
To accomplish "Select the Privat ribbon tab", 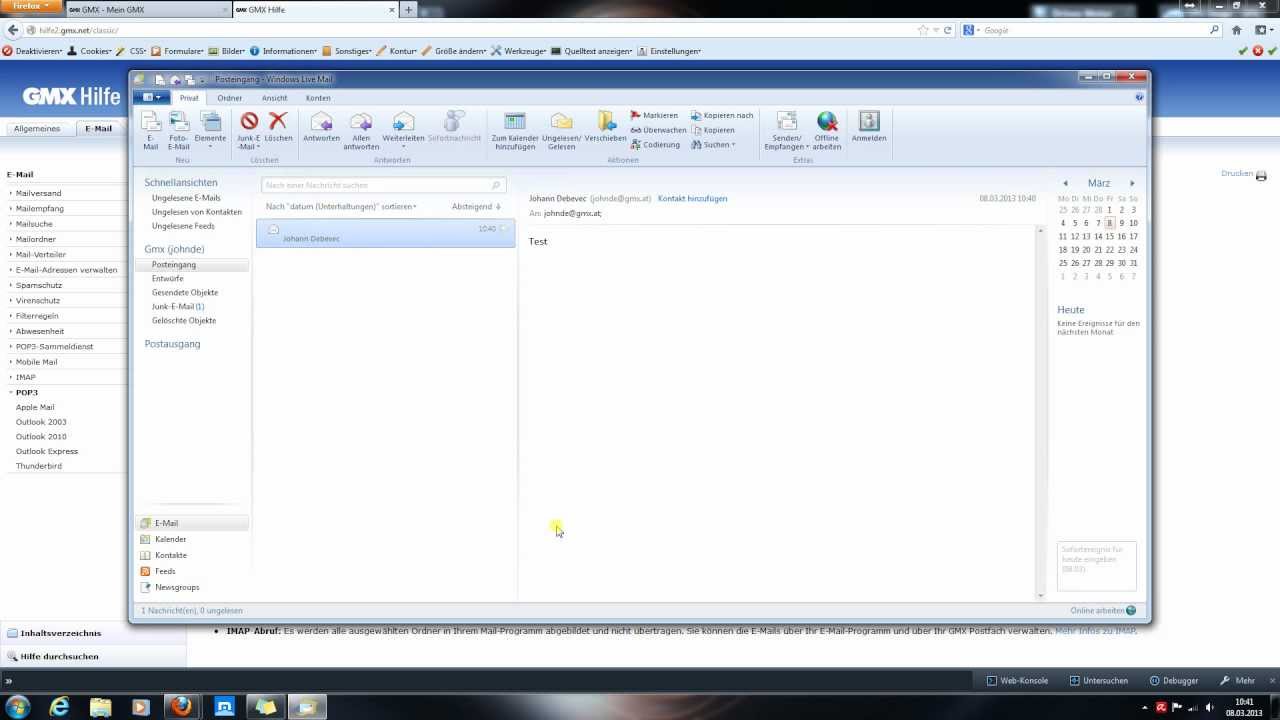I will point(189,98).
